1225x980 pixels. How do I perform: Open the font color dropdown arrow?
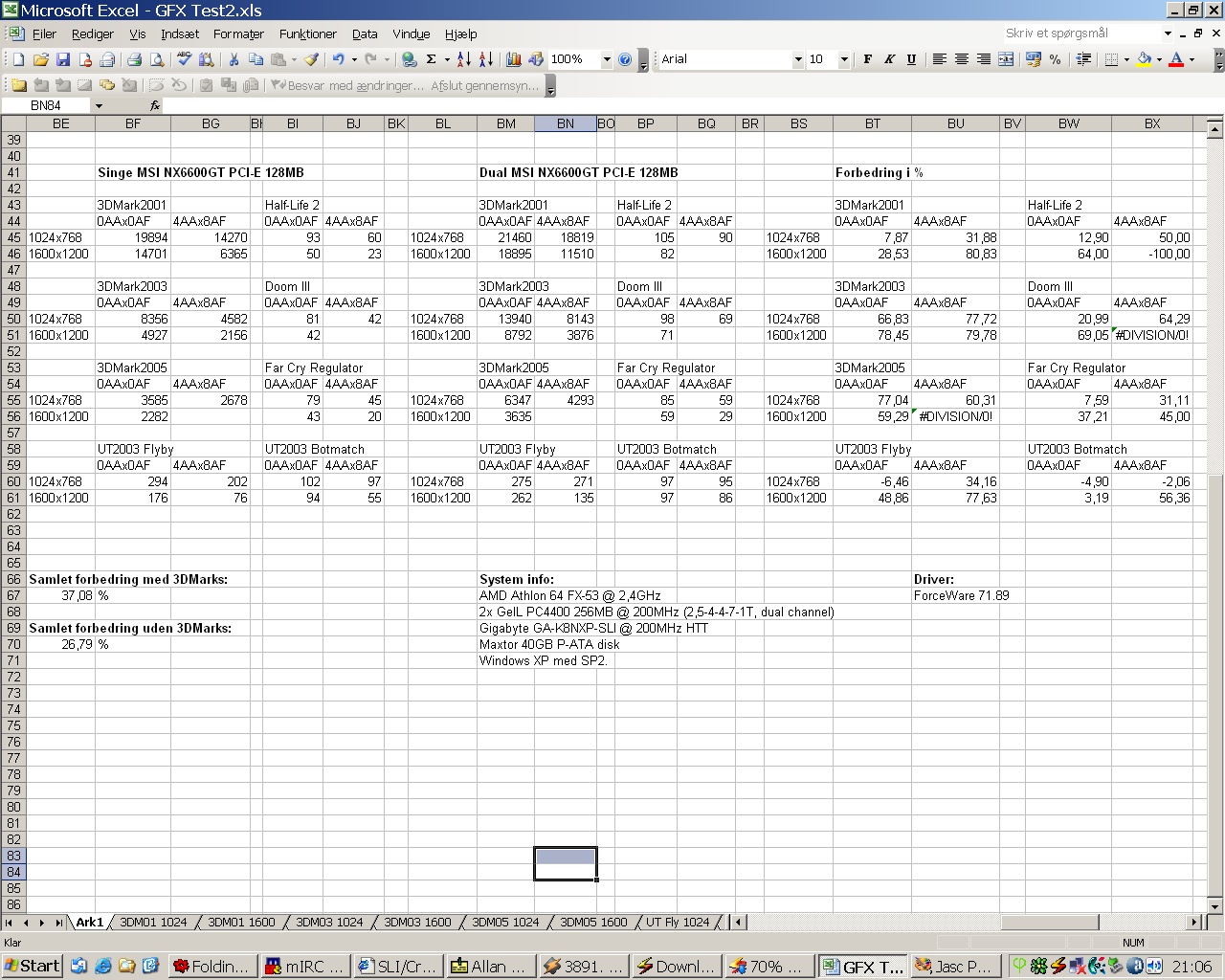[x=1192, y=59]
